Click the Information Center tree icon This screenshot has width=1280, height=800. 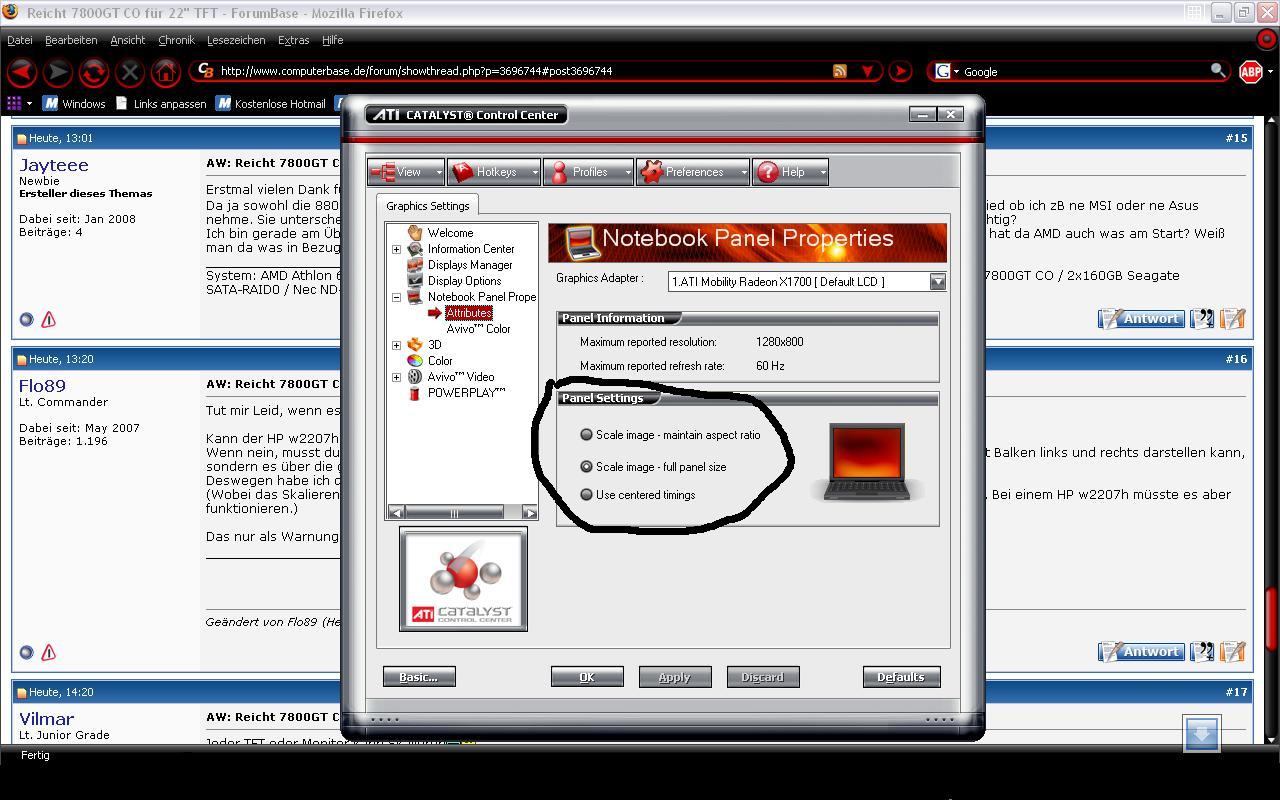(415, 249)
